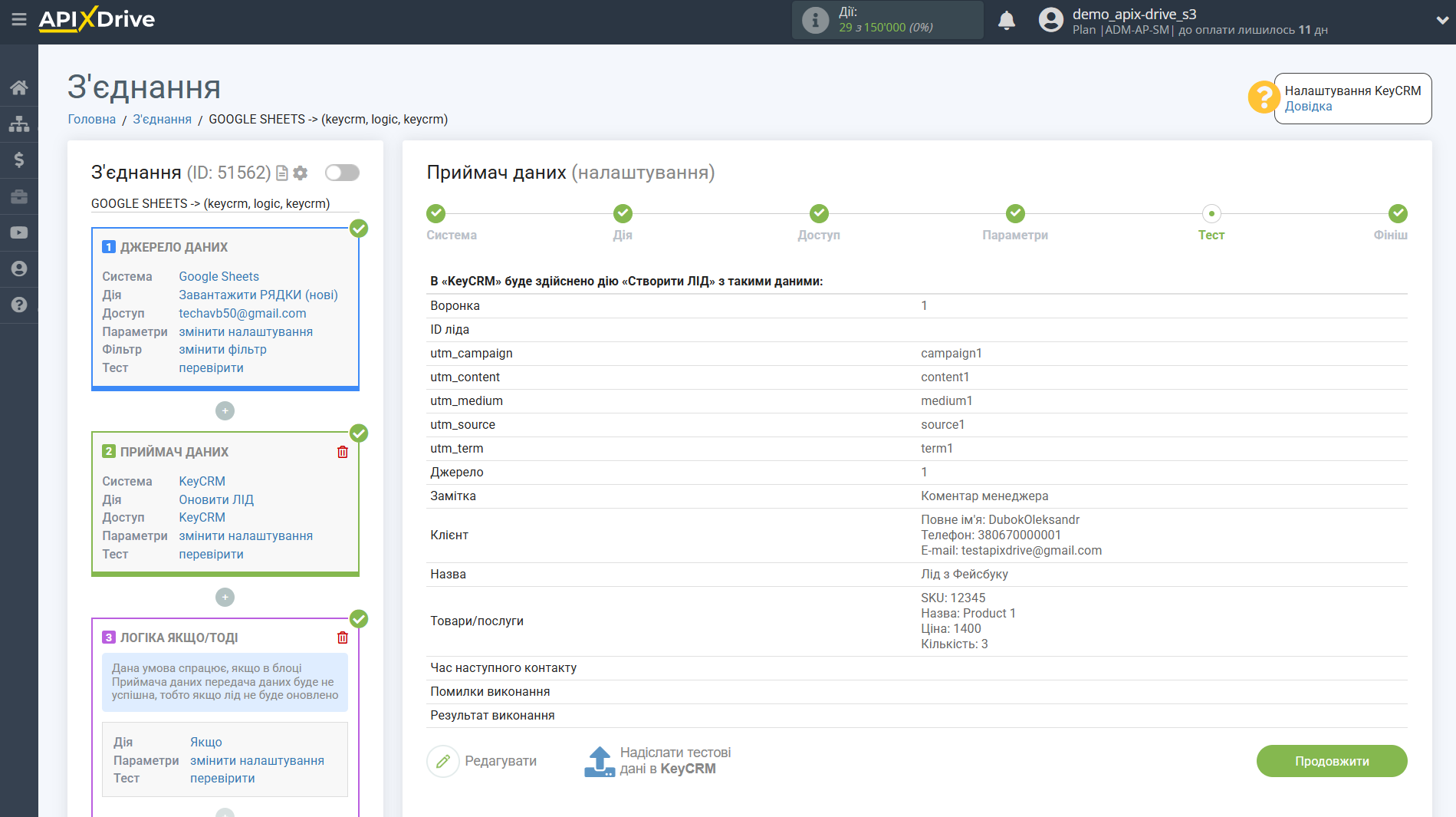Delete the Логіка якщо/тоді block
This screenshot has width=1456, height=817.
tap(343, 637)
